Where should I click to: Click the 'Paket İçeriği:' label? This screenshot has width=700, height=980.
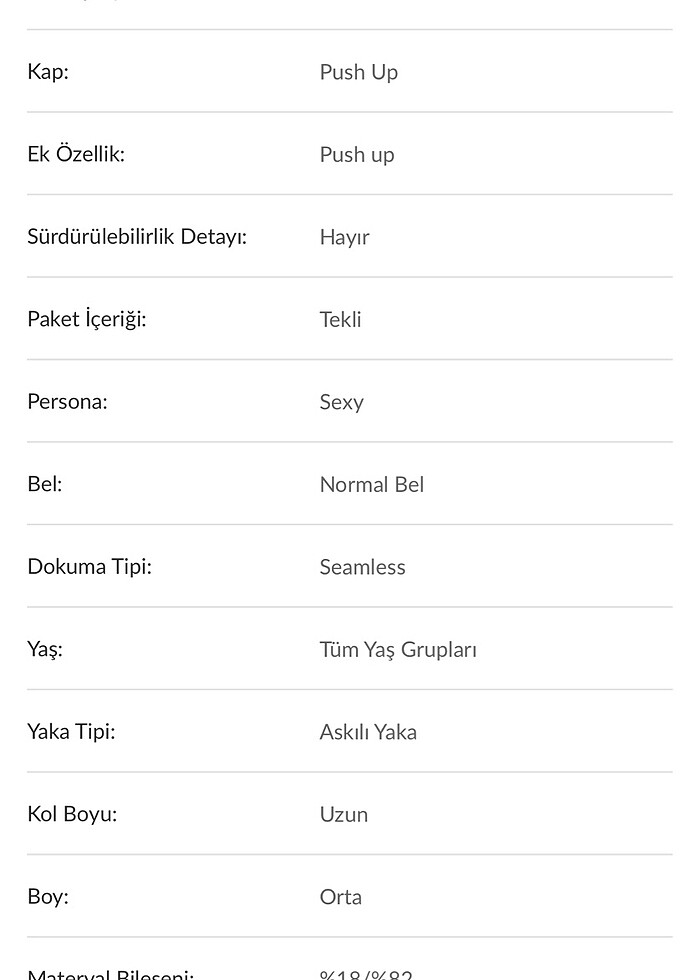tap(87, 319)
